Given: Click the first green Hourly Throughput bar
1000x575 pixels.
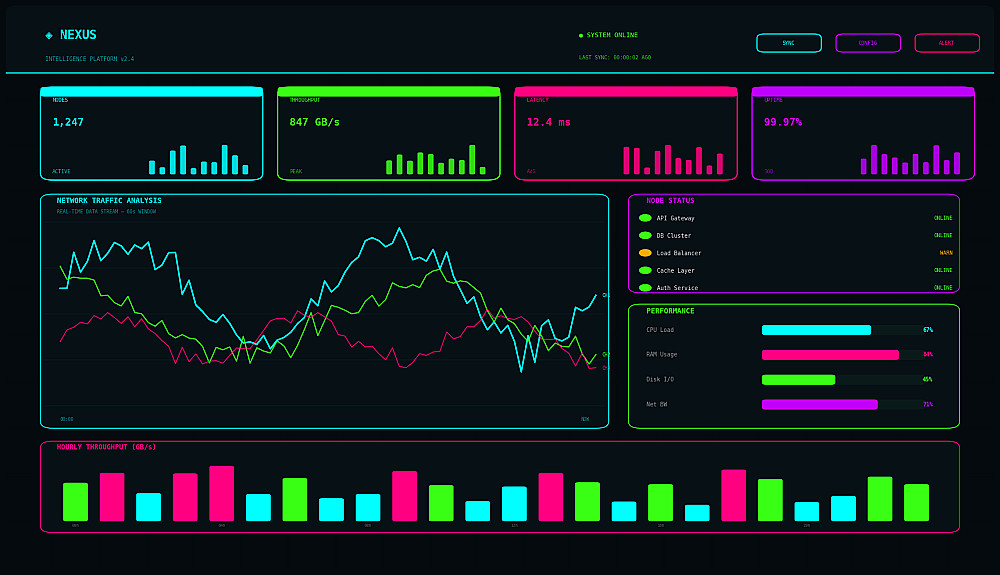Looking at the screenshot, I should pyautogui.click(x=75, y=502).
